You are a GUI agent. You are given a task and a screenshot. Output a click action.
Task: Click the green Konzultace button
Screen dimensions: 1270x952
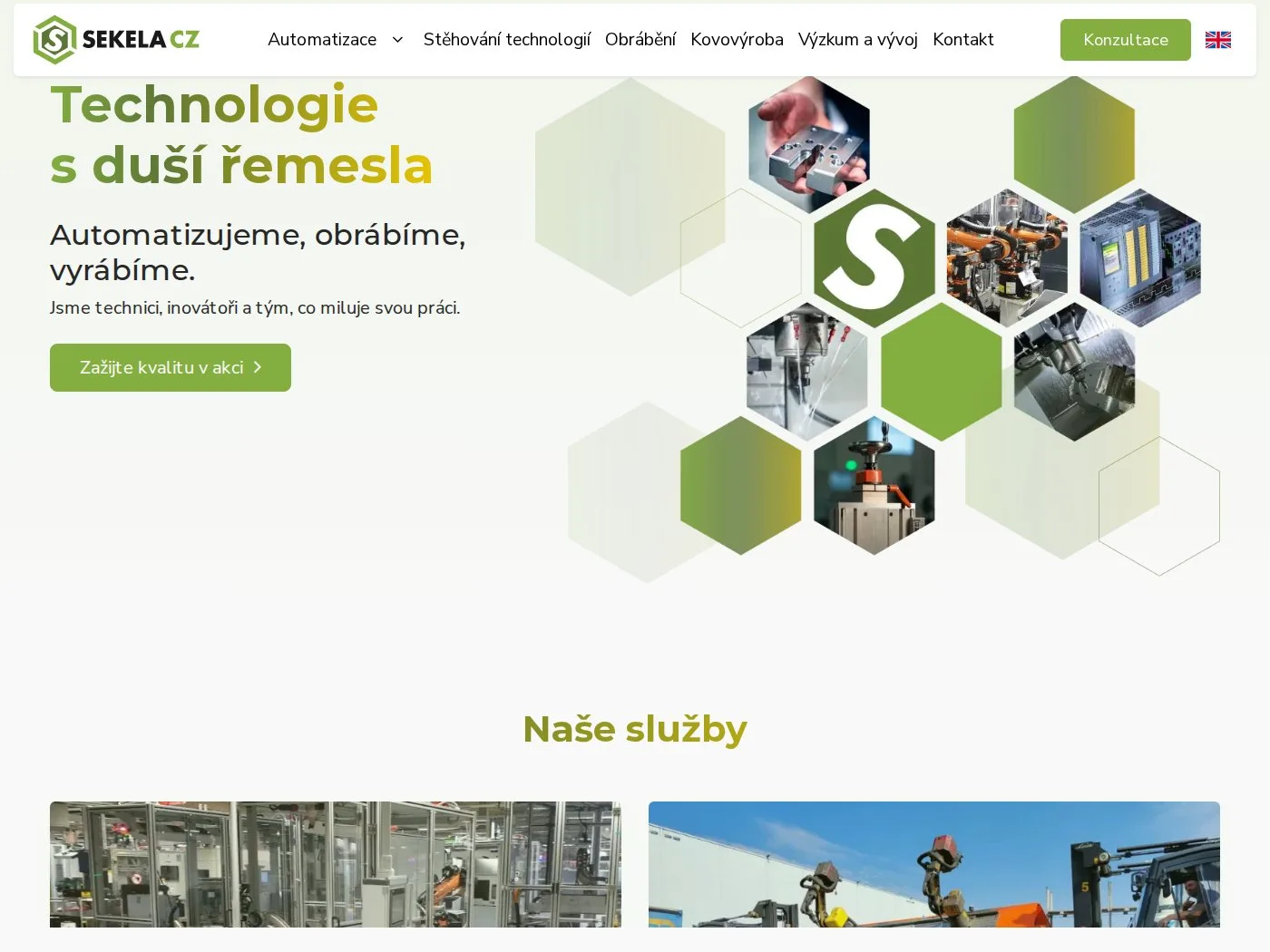1126,40
